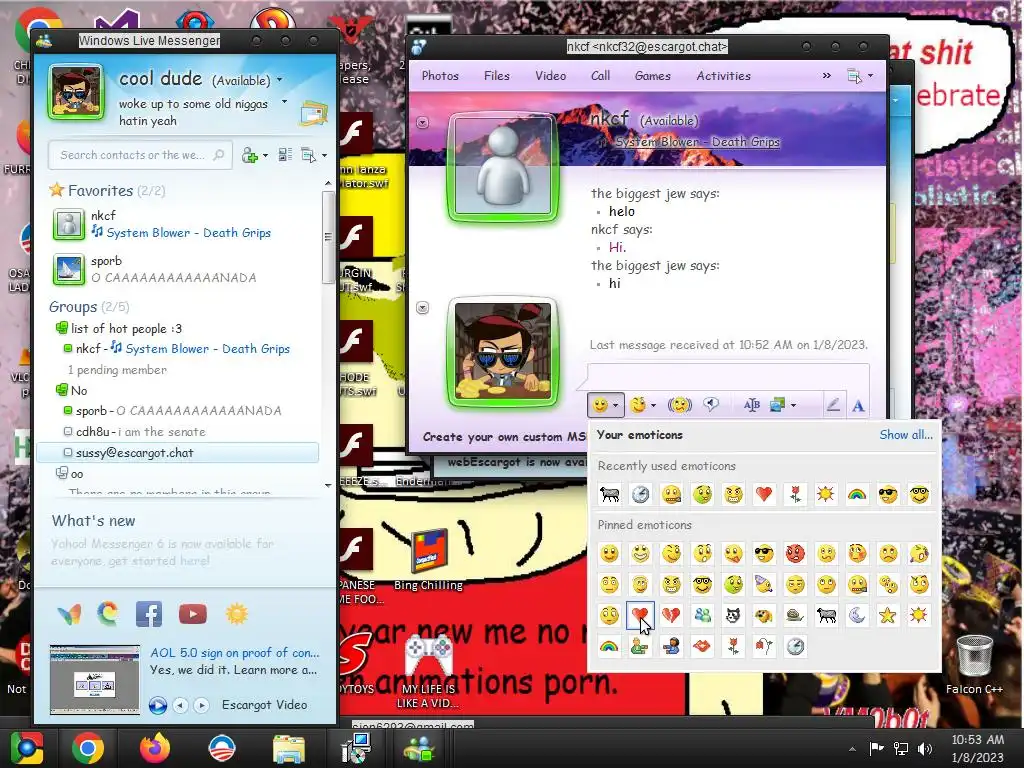
Task: Collapse nkcf's display picture with its arrow
Action: tap(423, 123)
